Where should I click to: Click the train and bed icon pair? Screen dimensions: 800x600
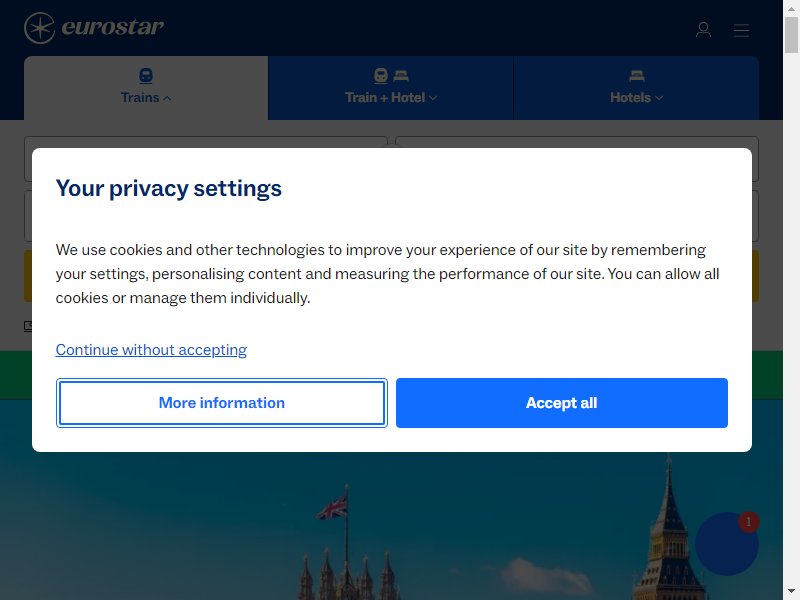pyautogui.click(x=391, y=76)
